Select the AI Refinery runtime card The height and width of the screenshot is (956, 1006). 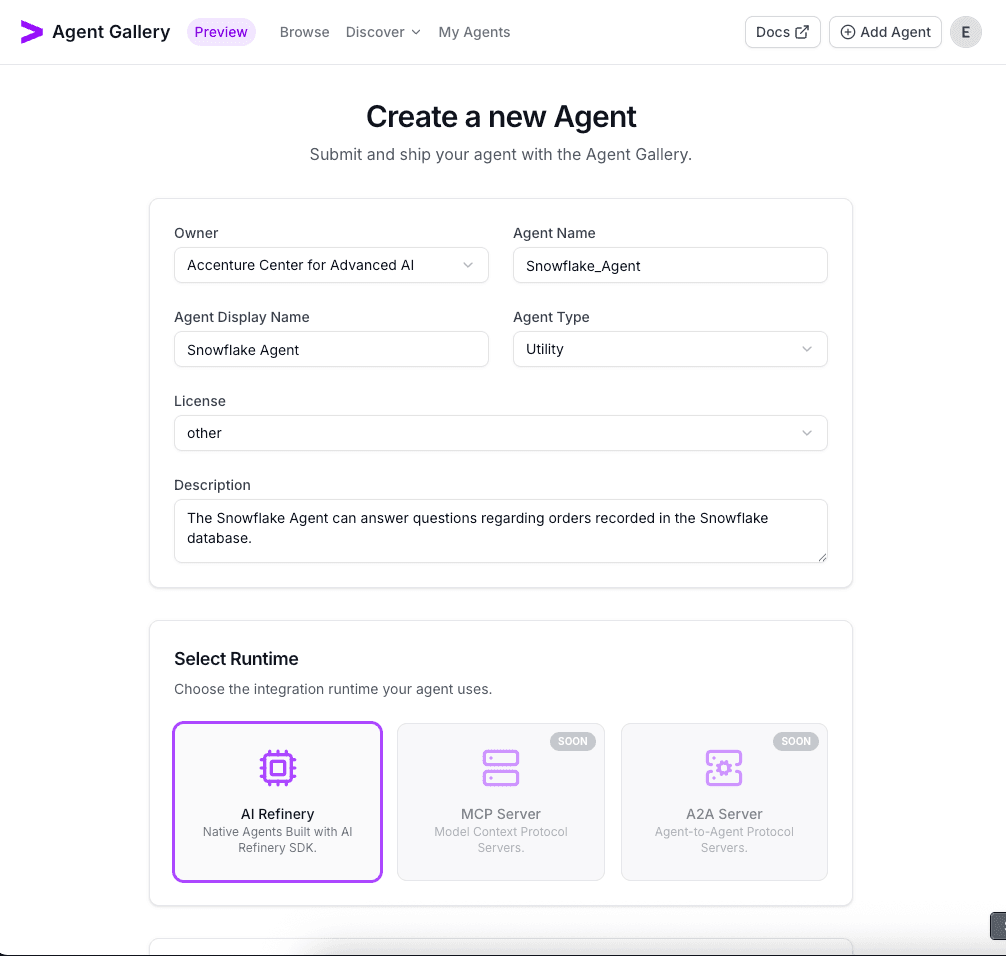[277, 802]
